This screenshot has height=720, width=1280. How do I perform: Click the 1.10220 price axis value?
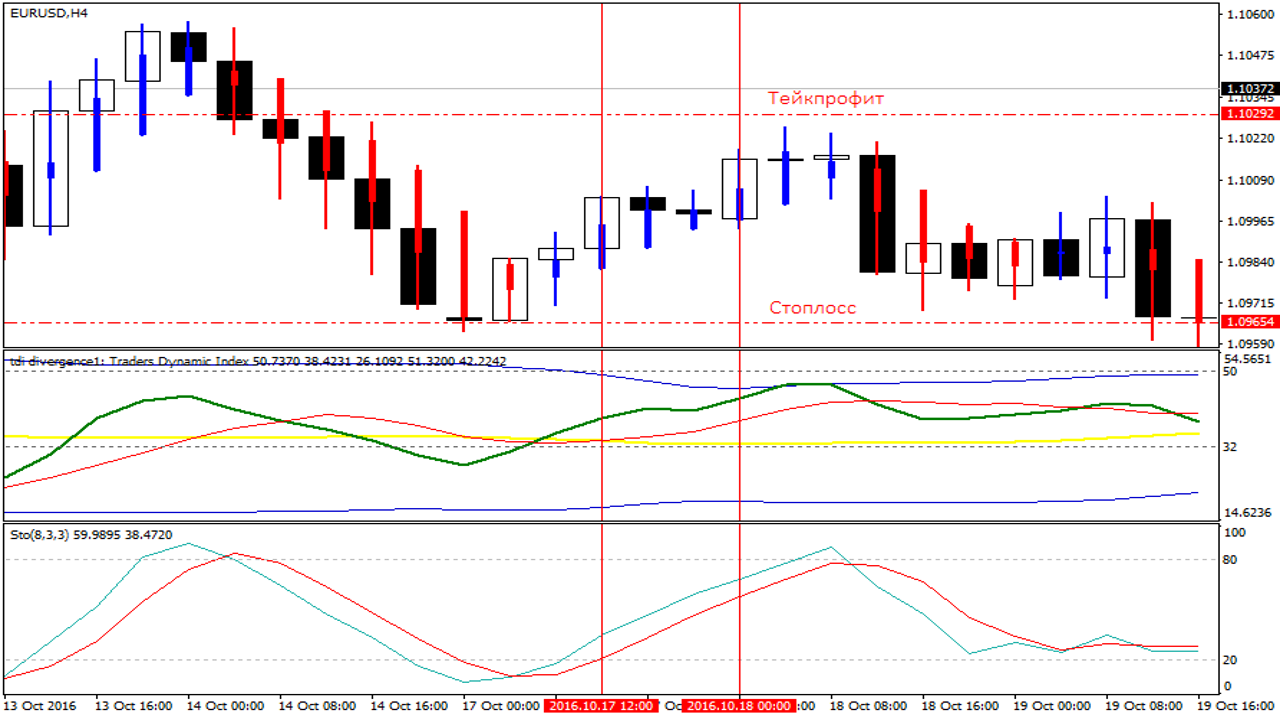pyautogui.click(x=1249, y=139)
